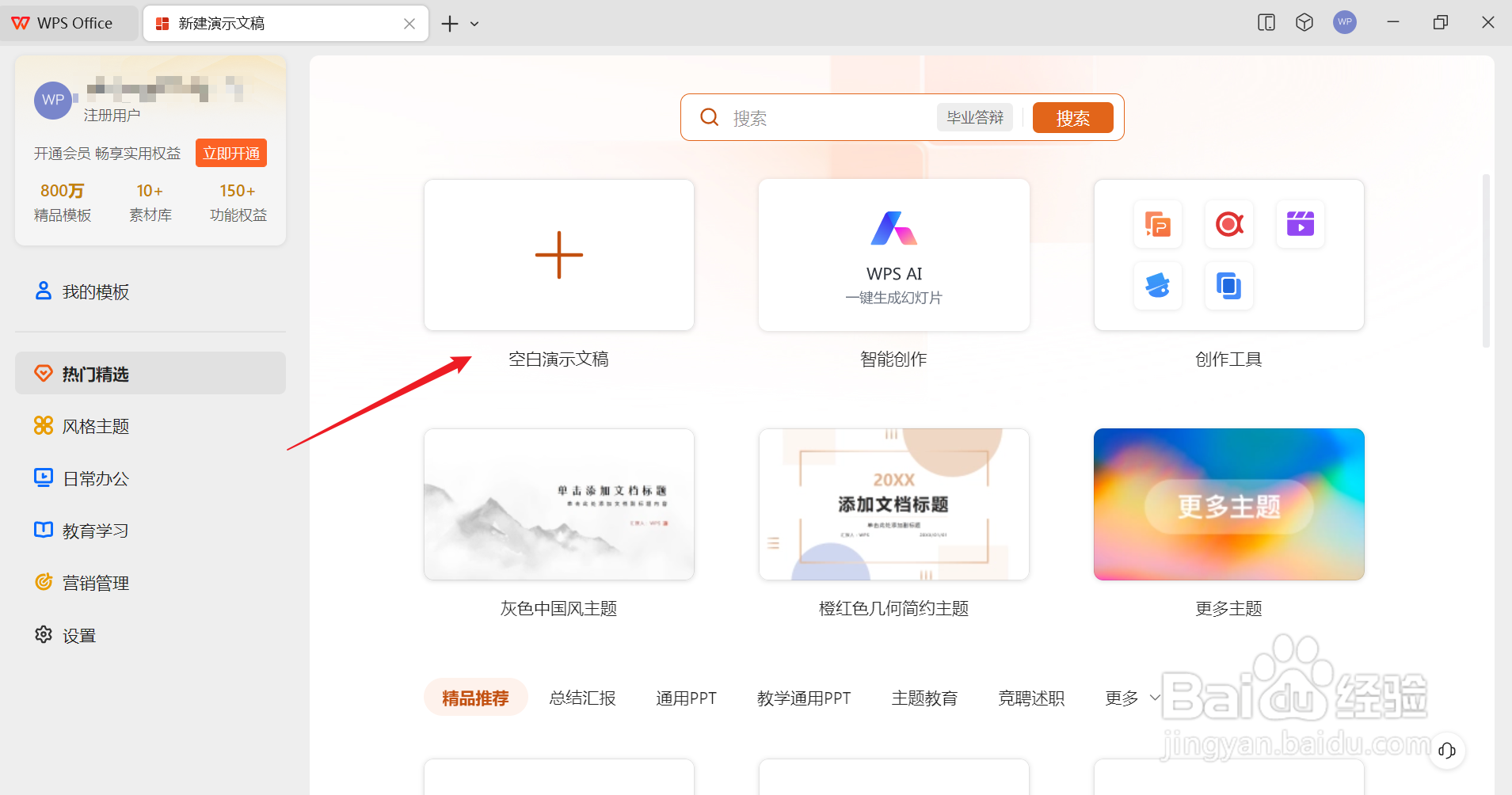
Task: Click the orange 搜索 button
Action: point(1073,117)
